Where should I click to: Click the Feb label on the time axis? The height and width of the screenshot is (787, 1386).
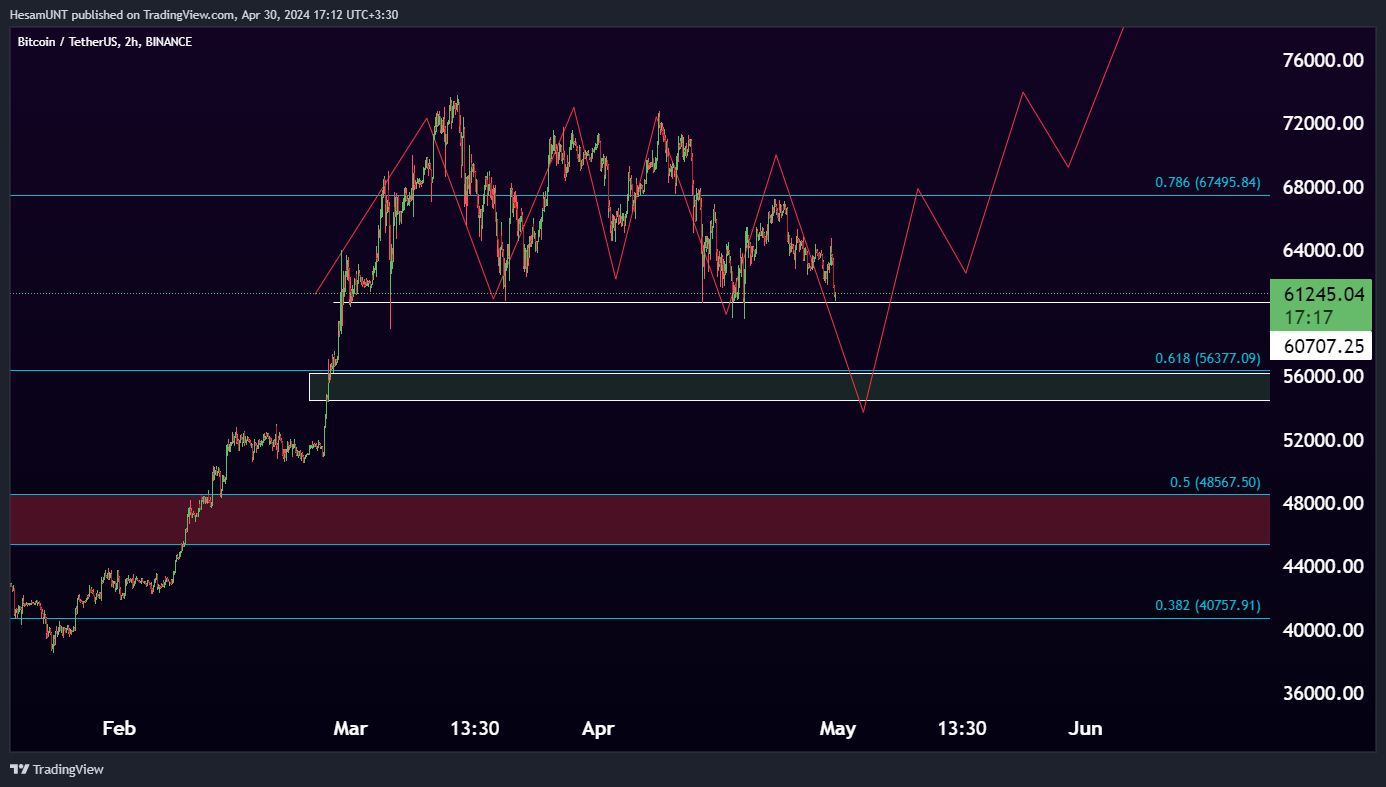pos(119,728)
